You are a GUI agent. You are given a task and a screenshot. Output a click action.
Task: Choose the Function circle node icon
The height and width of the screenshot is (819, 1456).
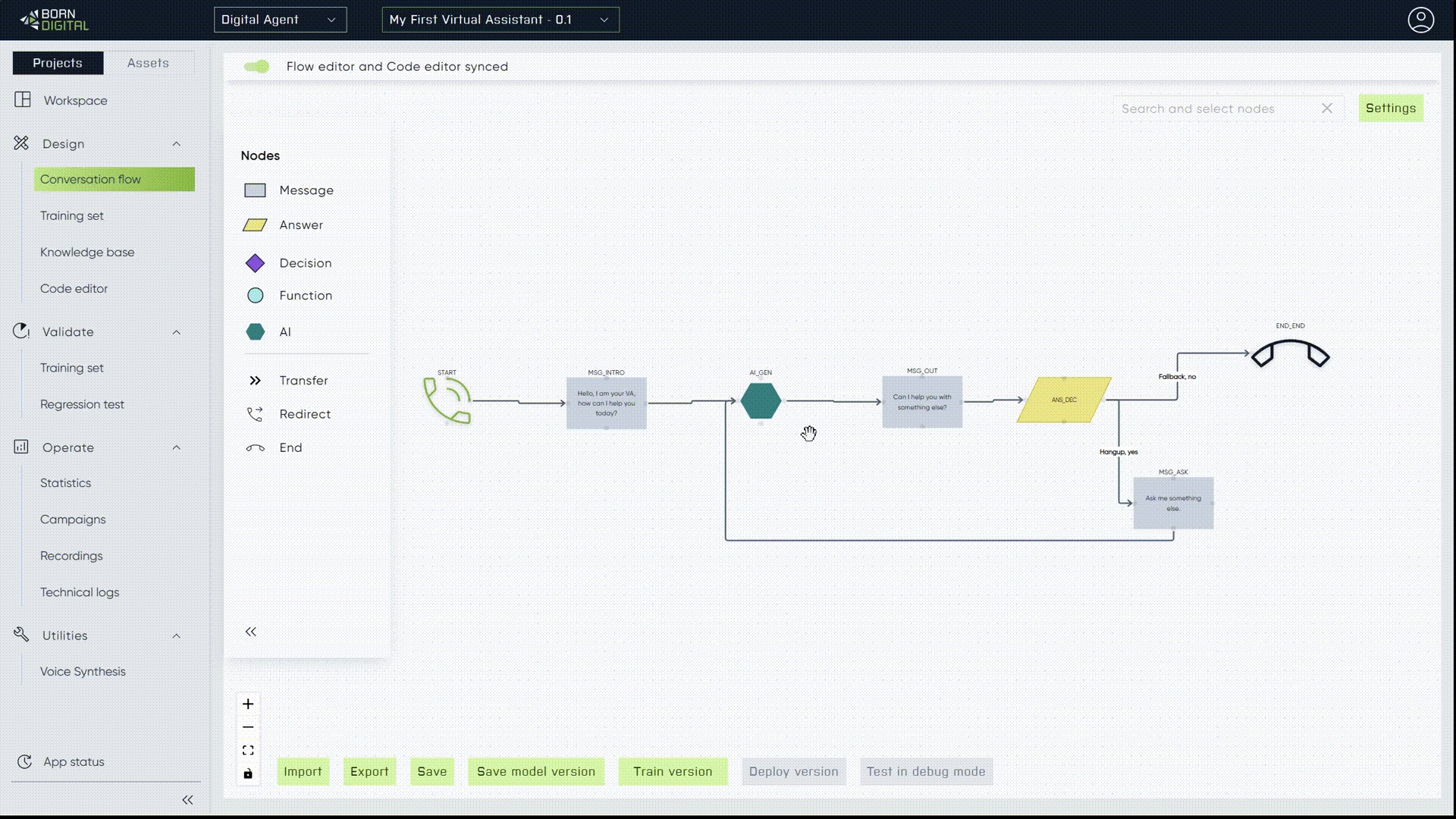click(x=255, y=296)
